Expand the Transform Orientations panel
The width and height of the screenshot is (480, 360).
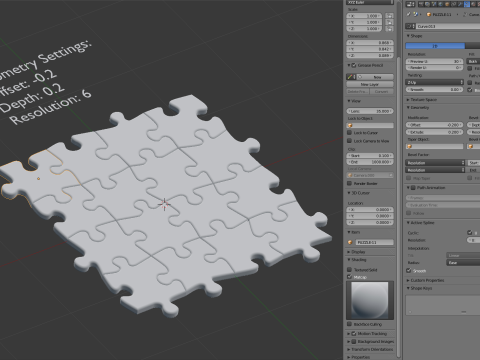(349, 349)
